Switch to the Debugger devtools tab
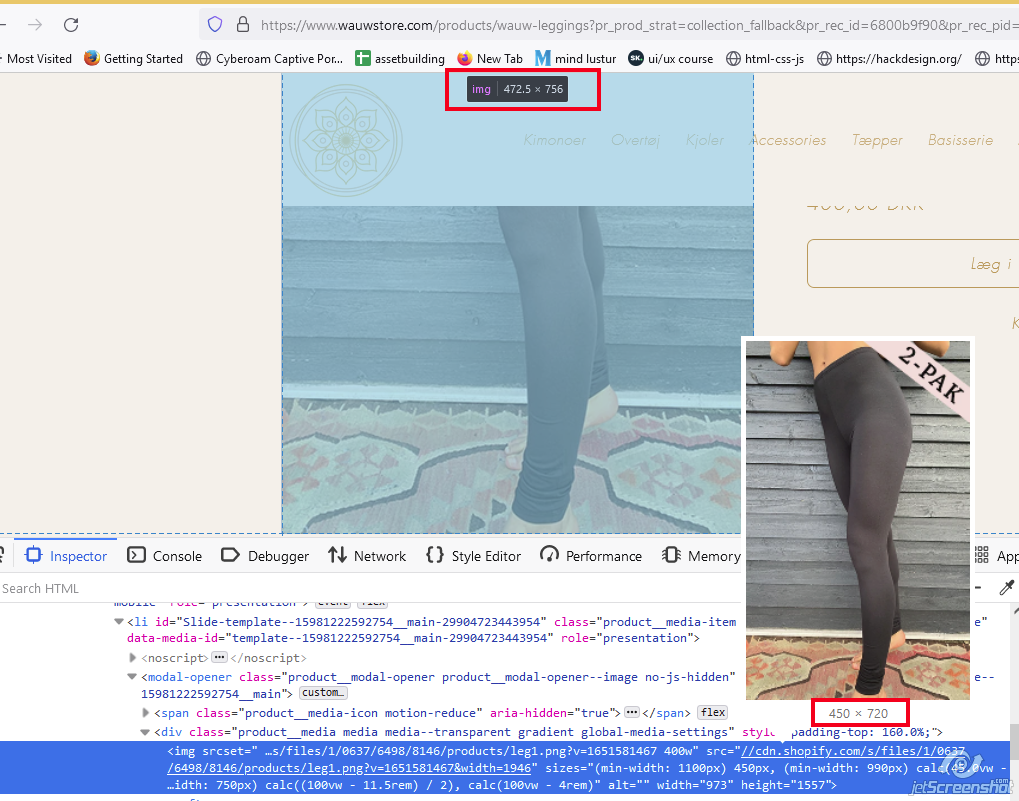 [265, 556]
